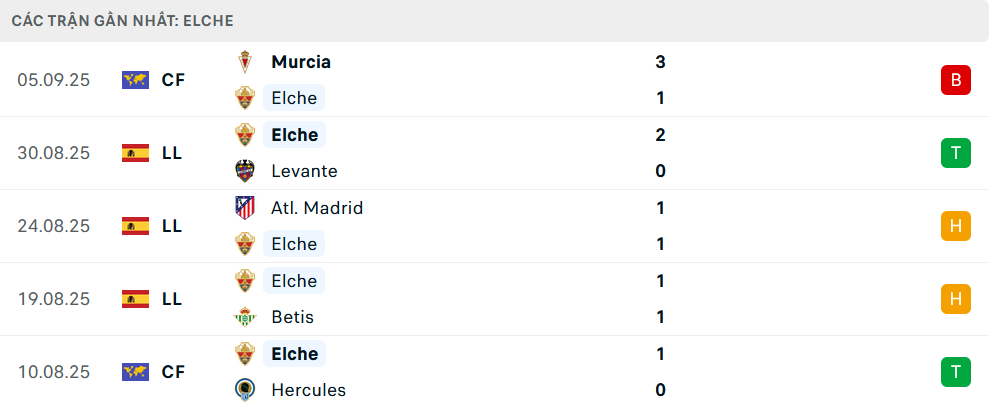The height and width of the screenshot is (403, 990).
Task: Click the LL league label for 19.08.25
Action: click(x=172, y=299)
